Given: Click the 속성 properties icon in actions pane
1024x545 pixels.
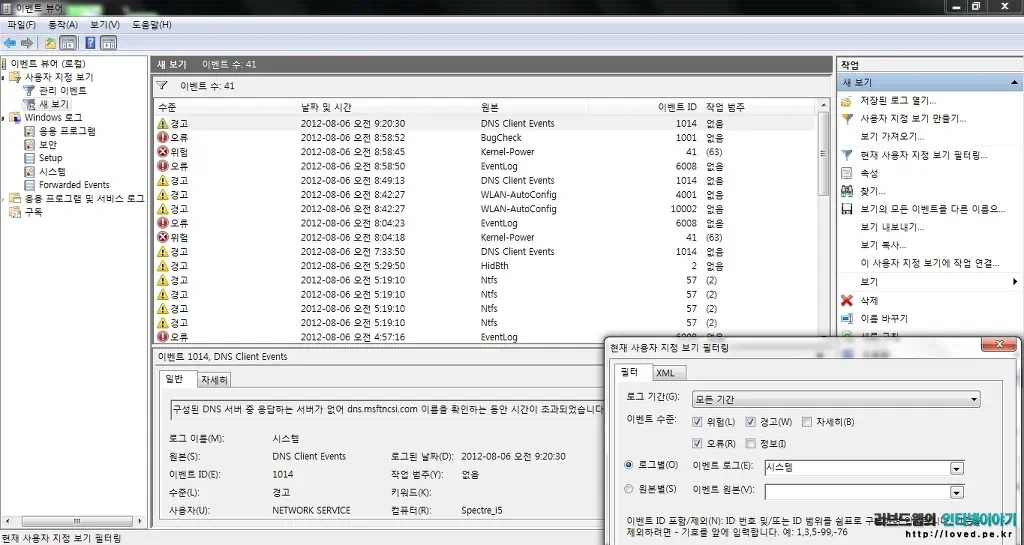Looking at the screenshot, I should coord(847,174).
